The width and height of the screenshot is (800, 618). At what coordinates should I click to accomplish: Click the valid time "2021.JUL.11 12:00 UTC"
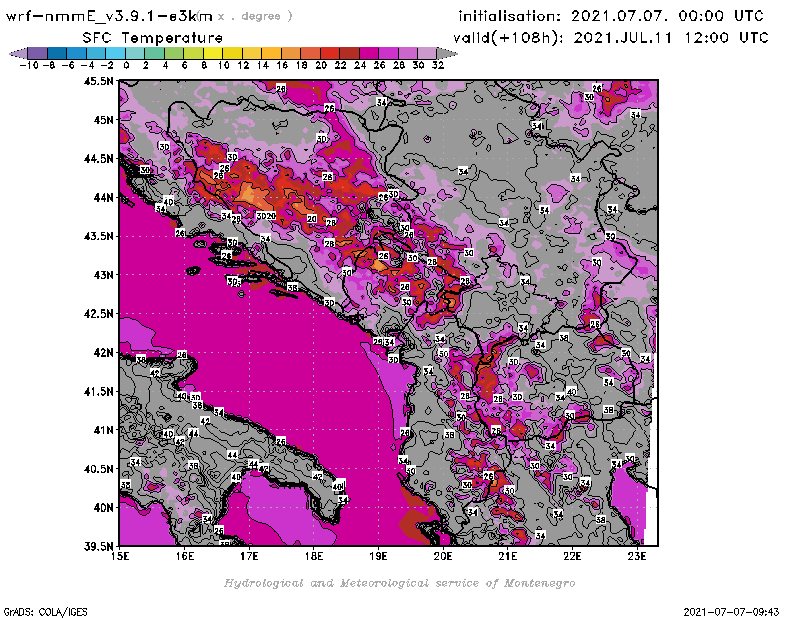point(671,38)
